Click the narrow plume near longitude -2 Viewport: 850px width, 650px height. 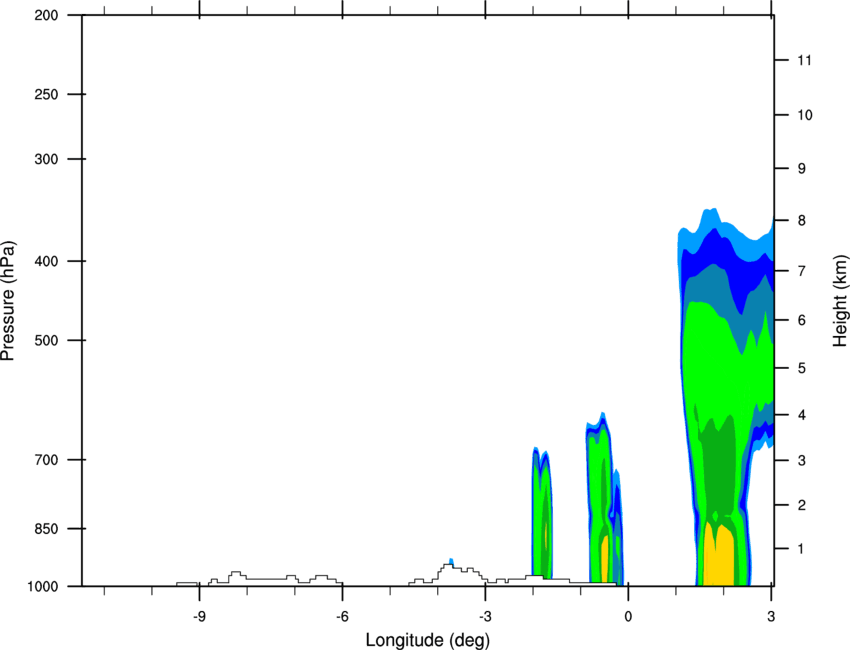(x=542, y=512)
